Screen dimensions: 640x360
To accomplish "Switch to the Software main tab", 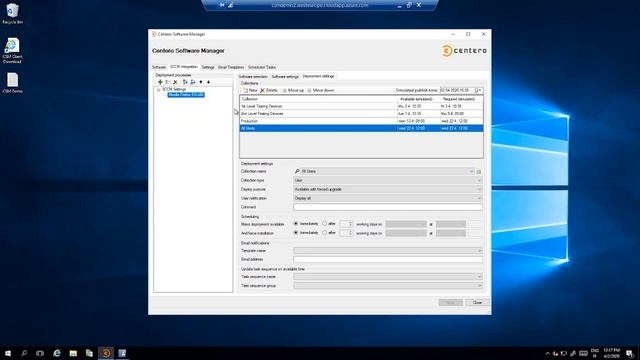I will coord(159,67).
